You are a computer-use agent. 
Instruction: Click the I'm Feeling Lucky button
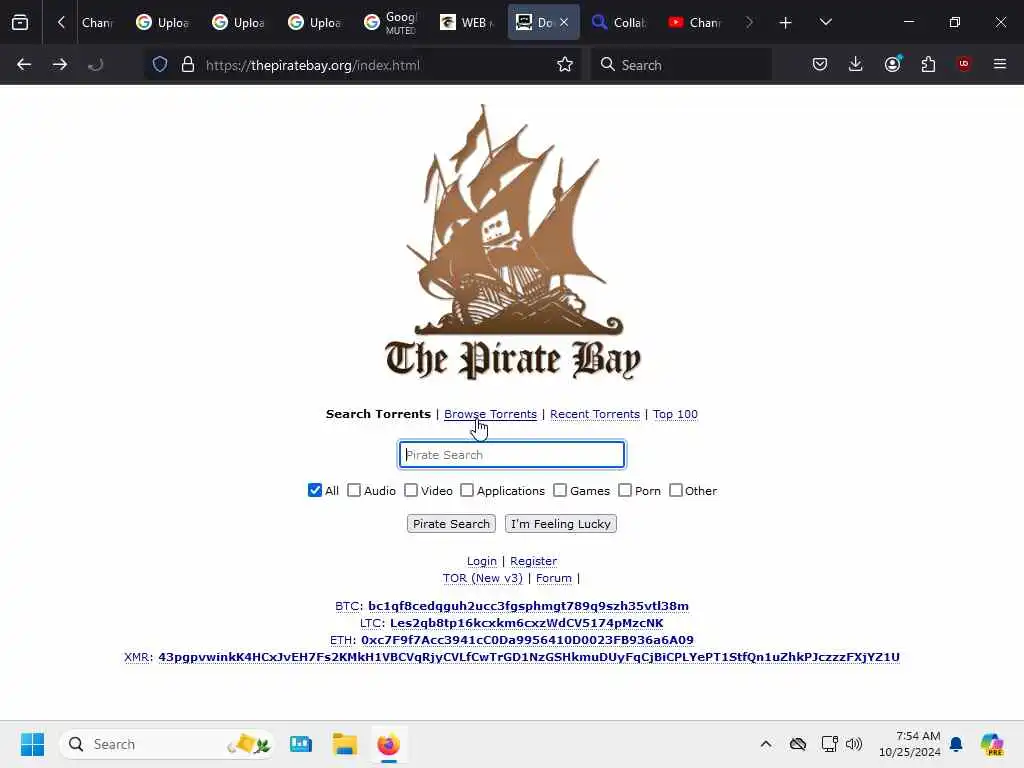[560, 524]
